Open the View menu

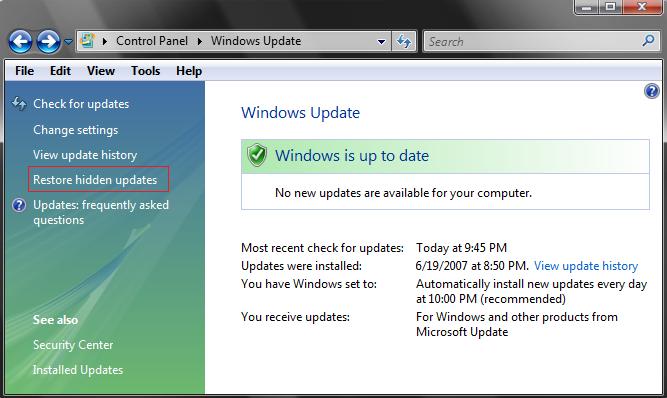[x=101, y=71]
